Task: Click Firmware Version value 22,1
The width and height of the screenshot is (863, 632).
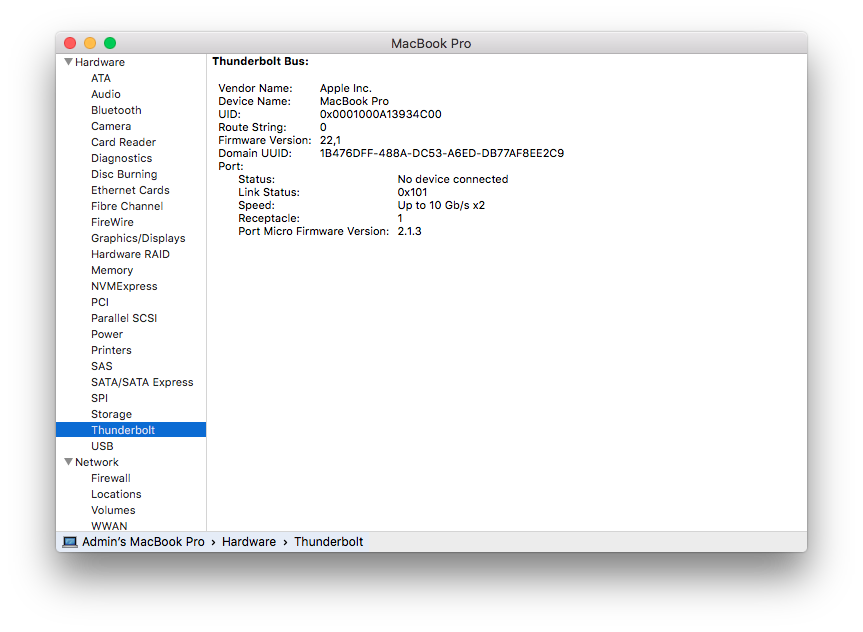Action: point(330,140)
